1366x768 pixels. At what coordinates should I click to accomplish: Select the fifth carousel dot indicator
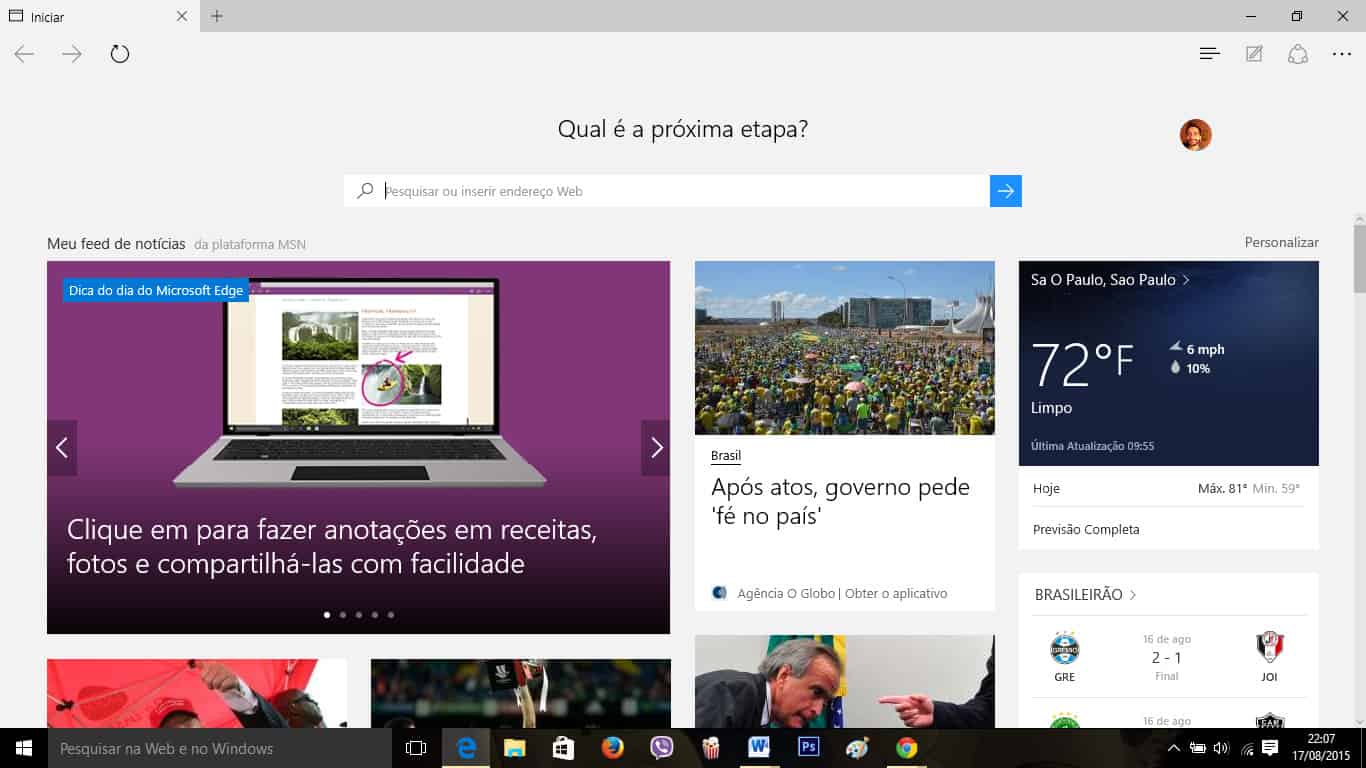click(391, 615)
